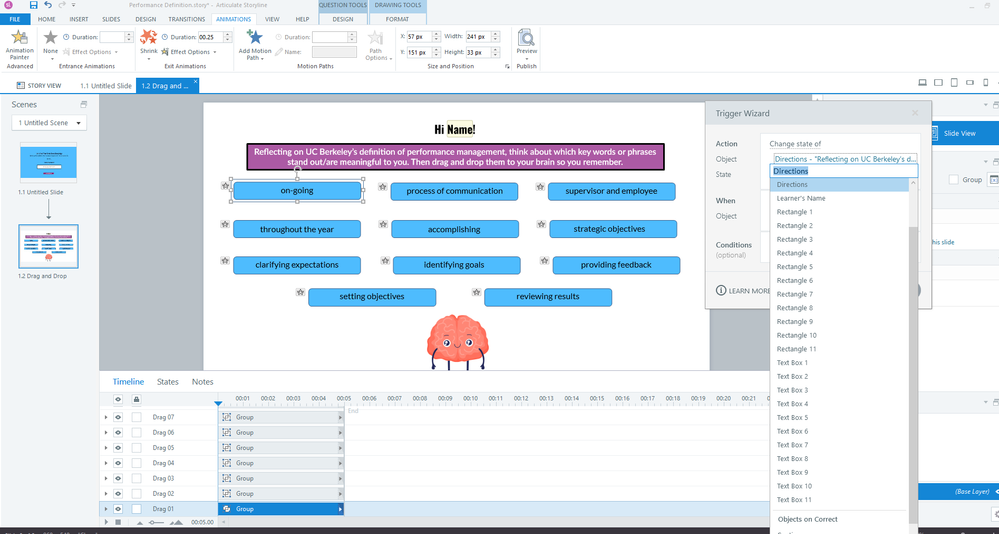Click the Undo arrow icon
This screenshot has height=534, width=999.
(48, 5)
